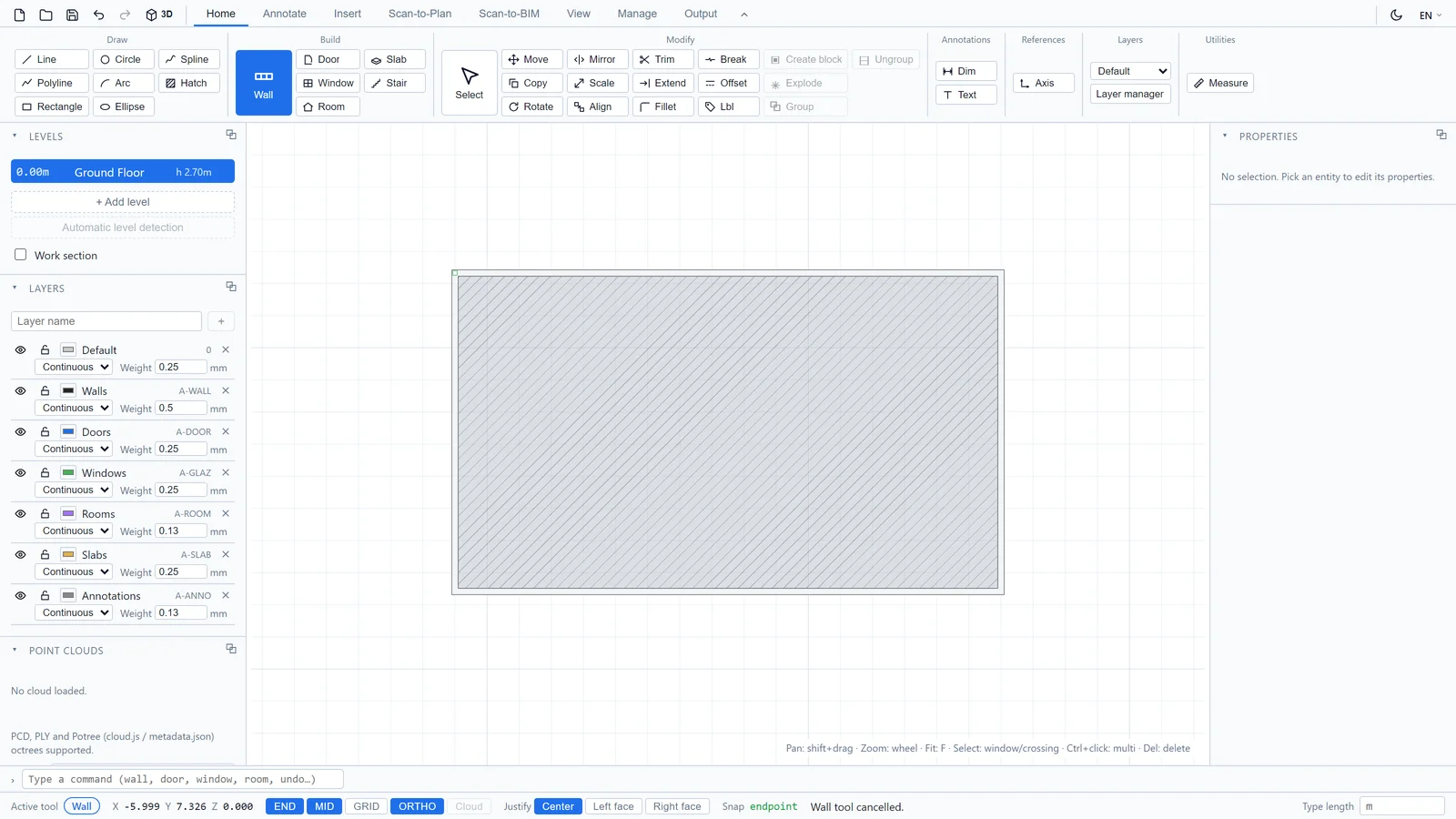Click the New file icon
This screenshot has width=1456, height=819.
tap(19, 15)
